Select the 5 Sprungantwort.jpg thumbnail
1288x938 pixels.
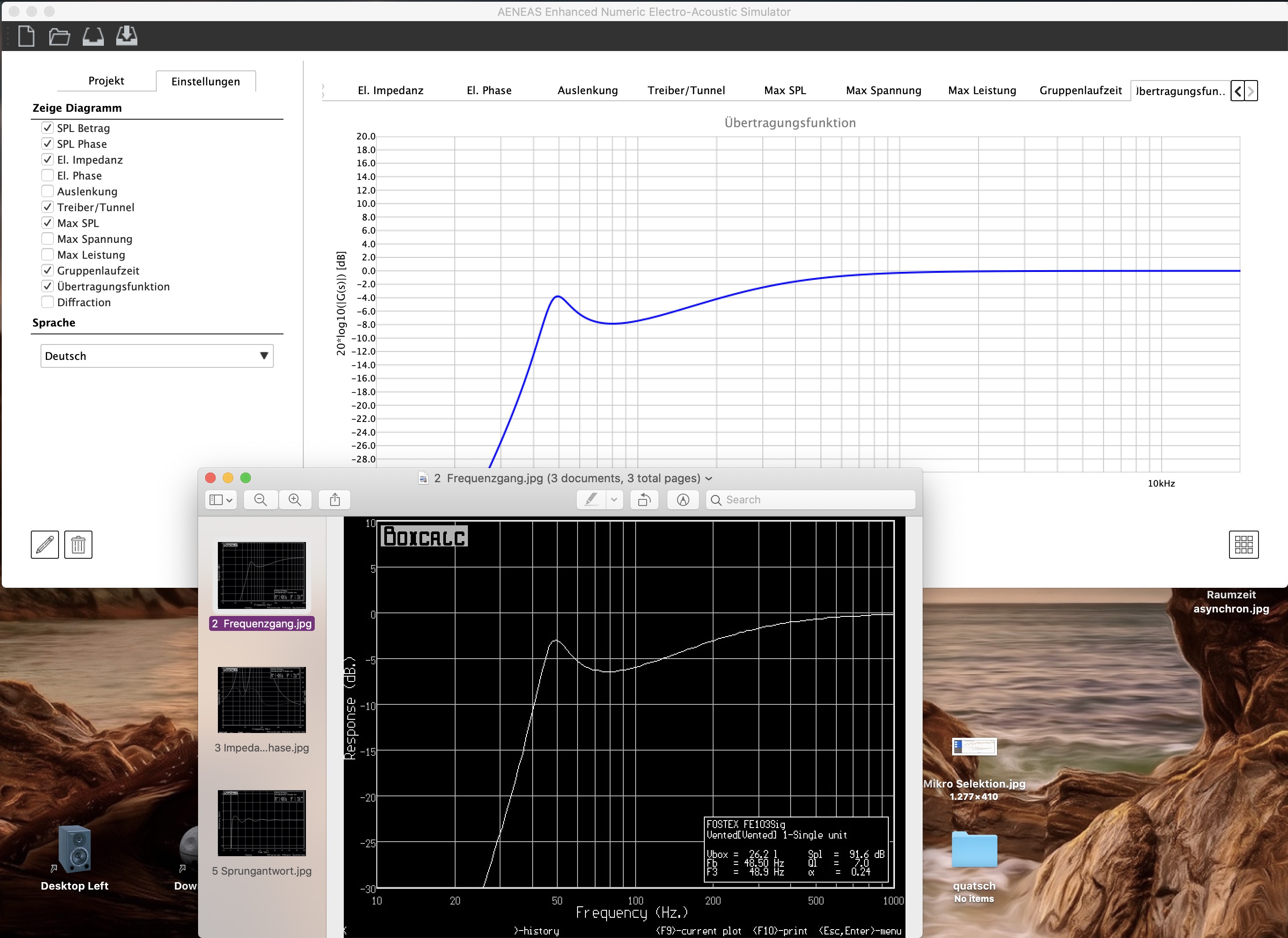click(x=262, y=823)
